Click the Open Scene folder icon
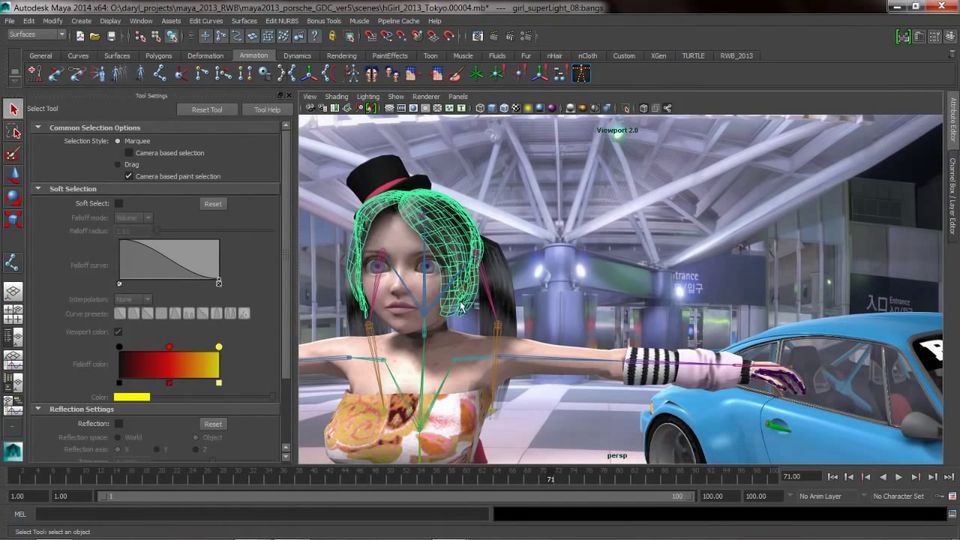 click(95, 36)
